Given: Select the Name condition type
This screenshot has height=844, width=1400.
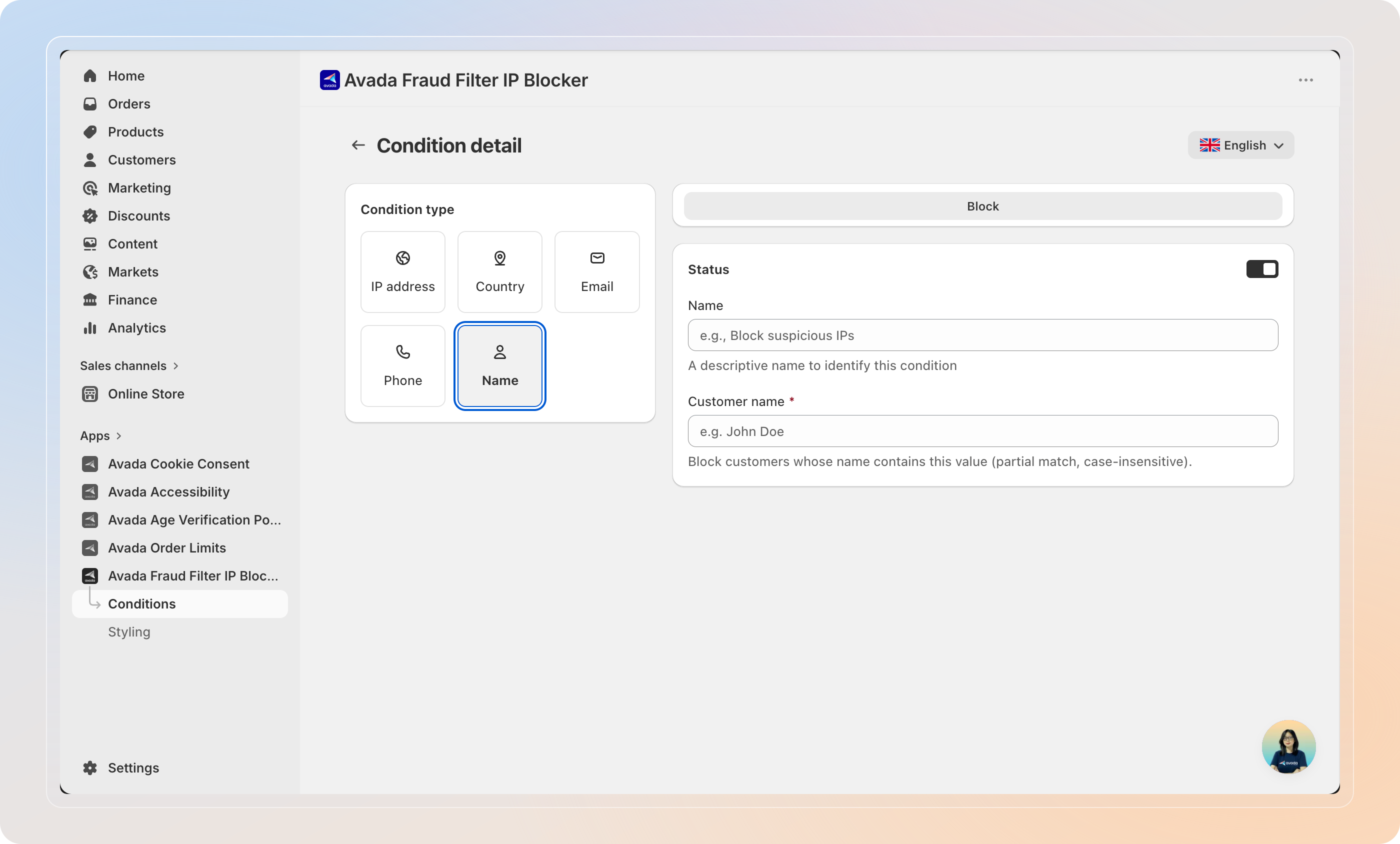Looking at the screenshot, I should (500, 366).
